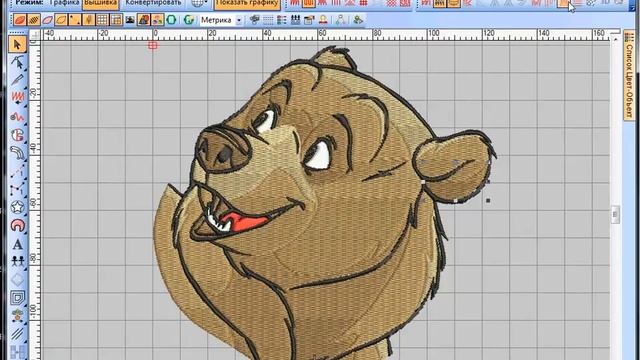Click the properties window icon
Image resolution: width=640 pixels, height=360 pixels.
pyautogui.click(x=309, y=20)
